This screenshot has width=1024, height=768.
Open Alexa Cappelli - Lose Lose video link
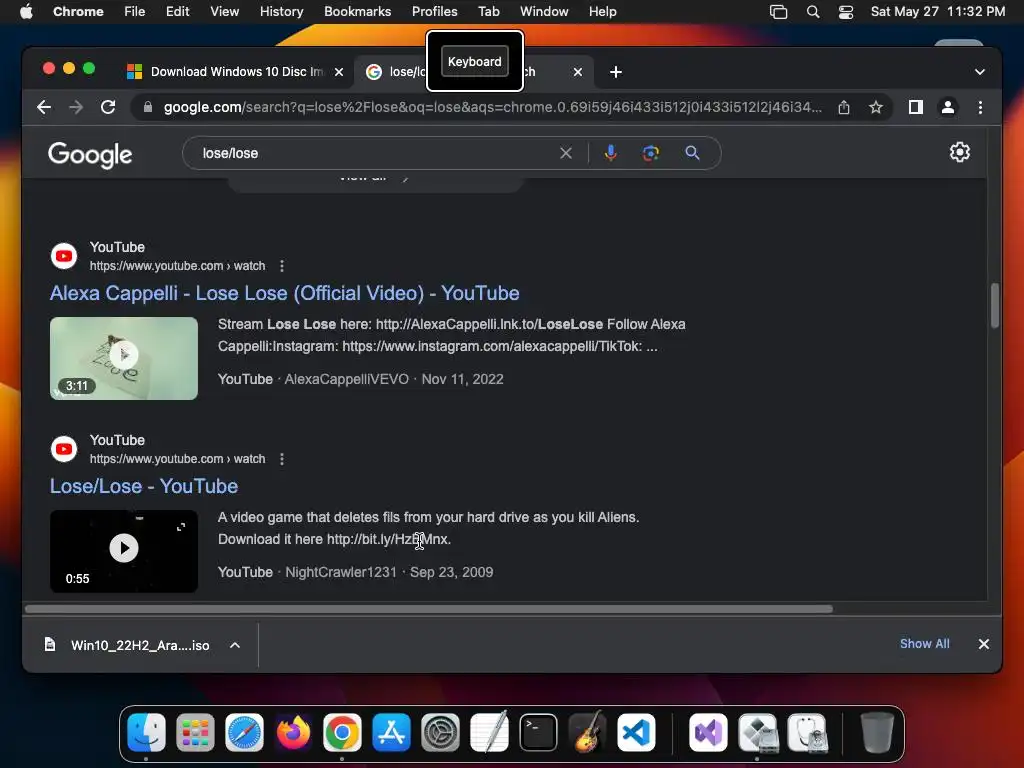(285, 293)
